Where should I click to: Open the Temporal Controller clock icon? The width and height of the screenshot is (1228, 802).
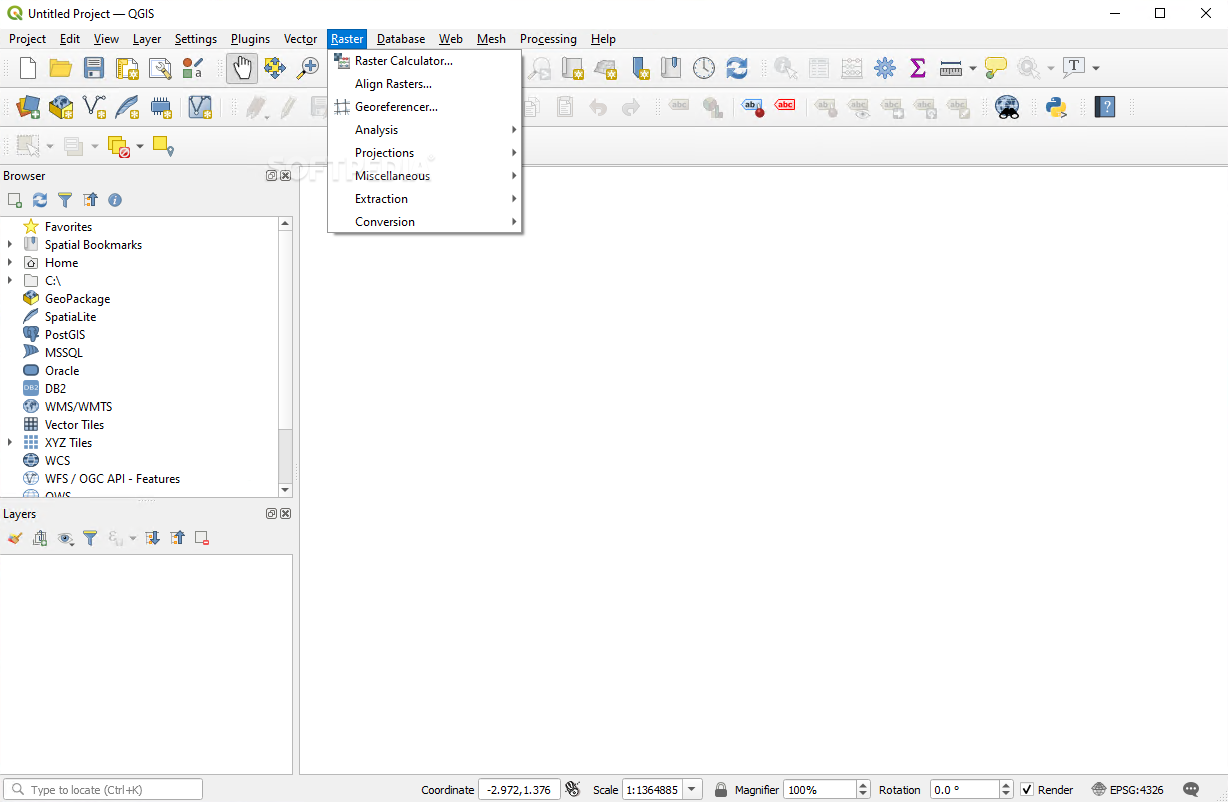[x=704, y=68]
